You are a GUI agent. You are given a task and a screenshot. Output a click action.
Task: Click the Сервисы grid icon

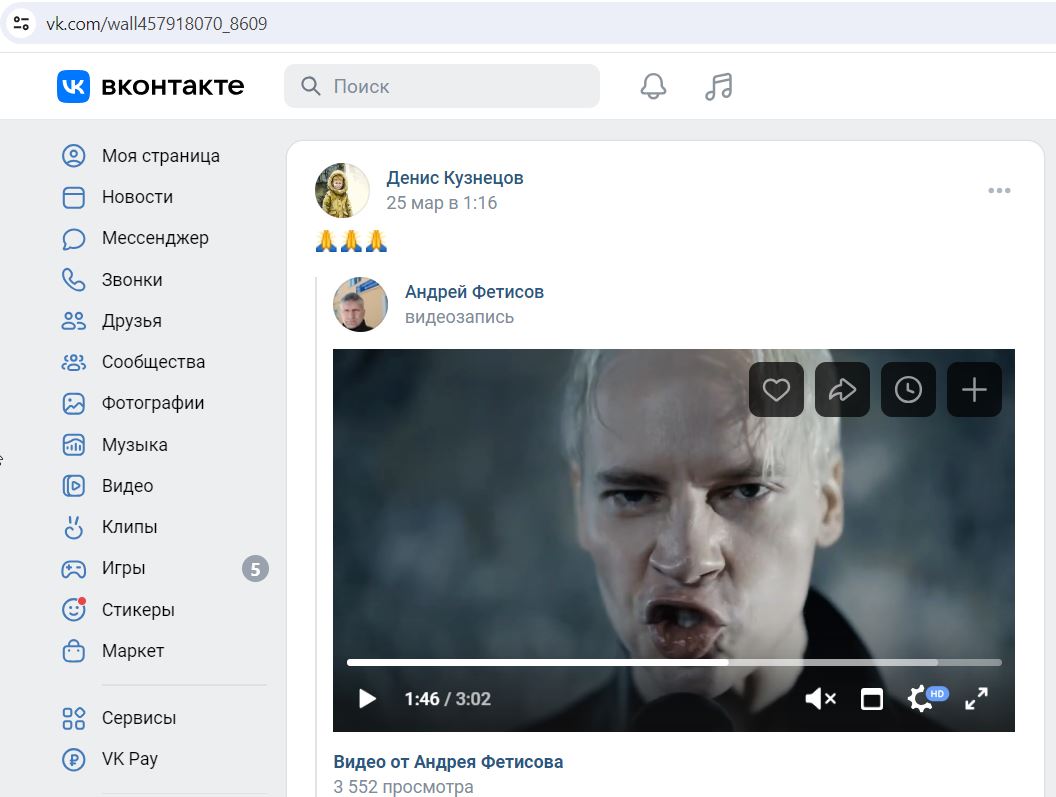[x=73, y=718]
